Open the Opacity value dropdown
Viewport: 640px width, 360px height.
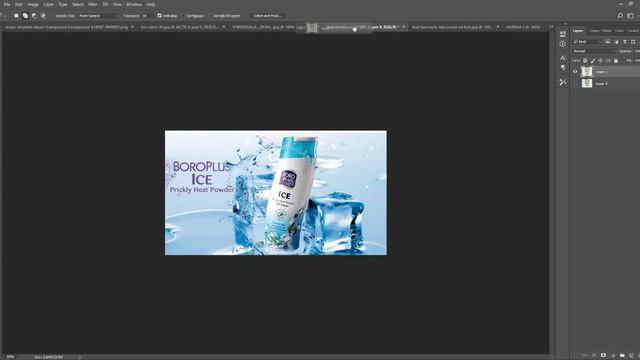click(637, 51)
